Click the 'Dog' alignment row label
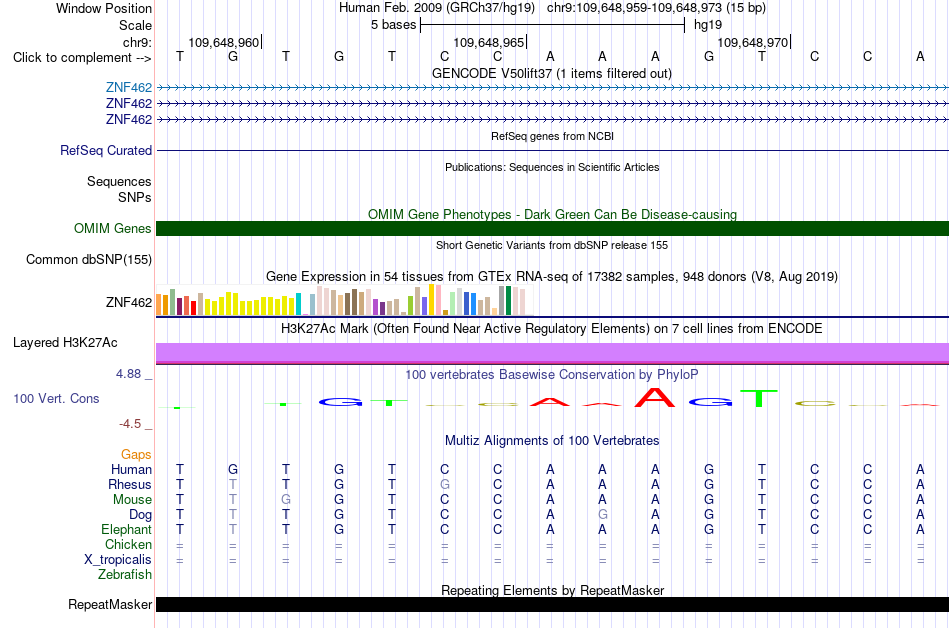The height and width of the screenshot is (628, 950). click(x=141, y=515)
